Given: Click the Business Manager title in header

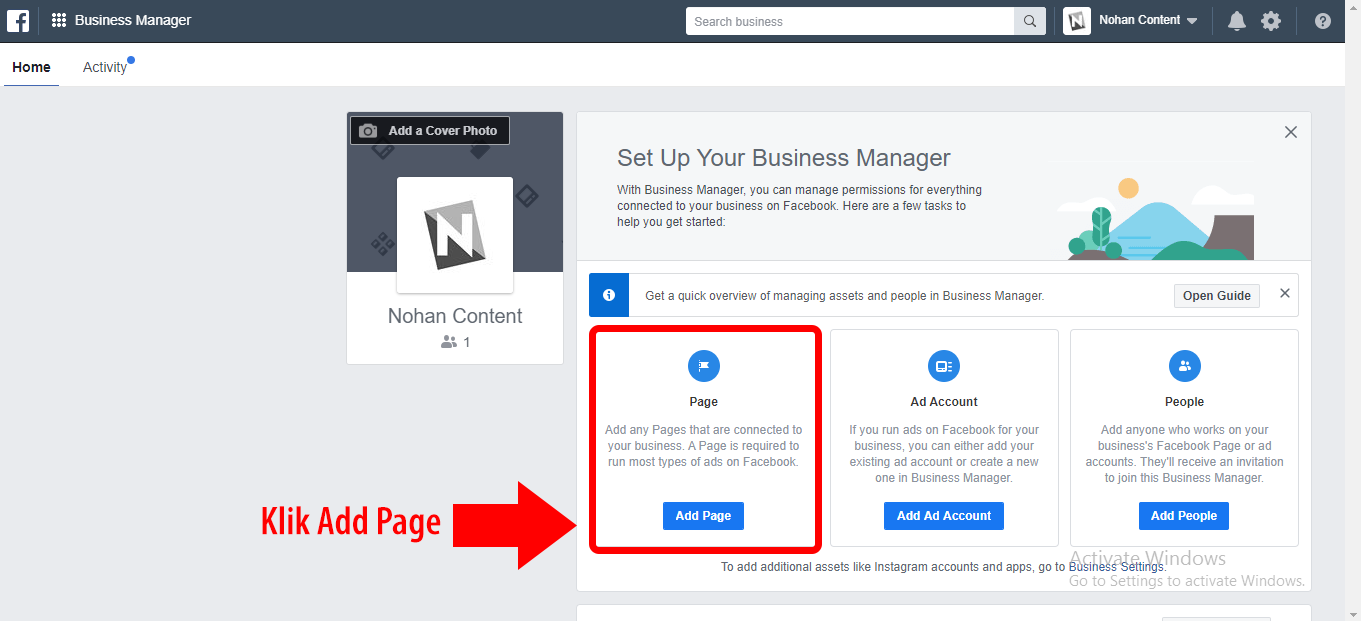Looking at the screenshot, I should (x=133, y=20).
